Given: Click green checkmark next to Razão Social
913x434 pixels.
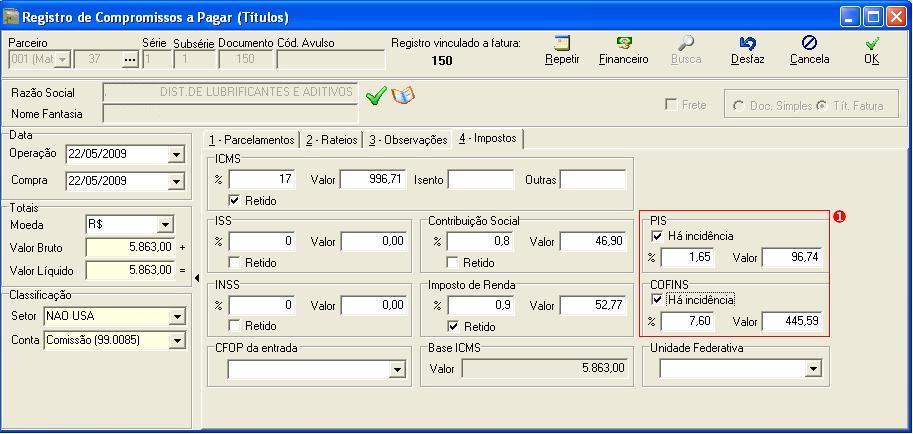Looking at the screenshot, I should 375,96.
